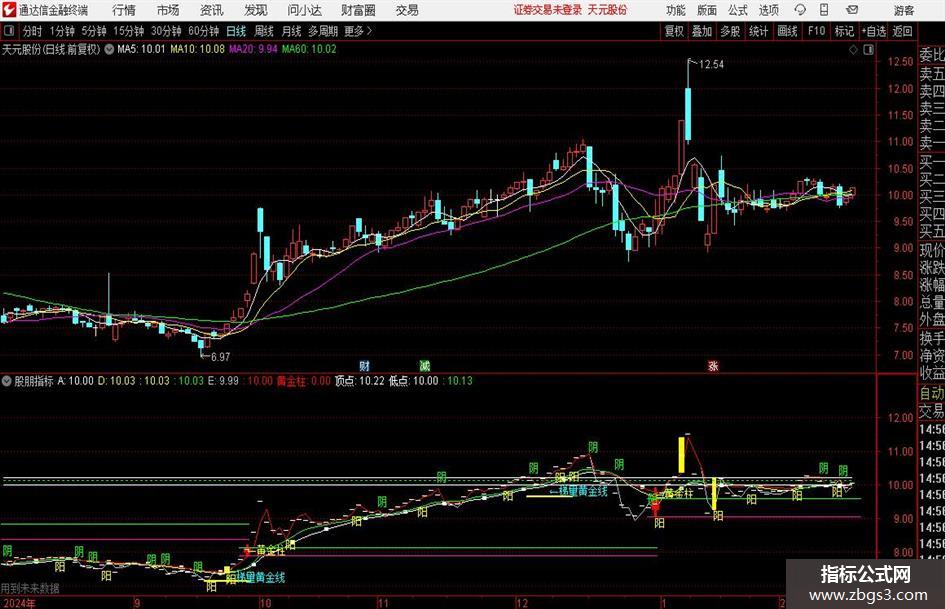Select the 日线 daily chart tab
This screenshot has width=945, height=609.
coord(236,31)
